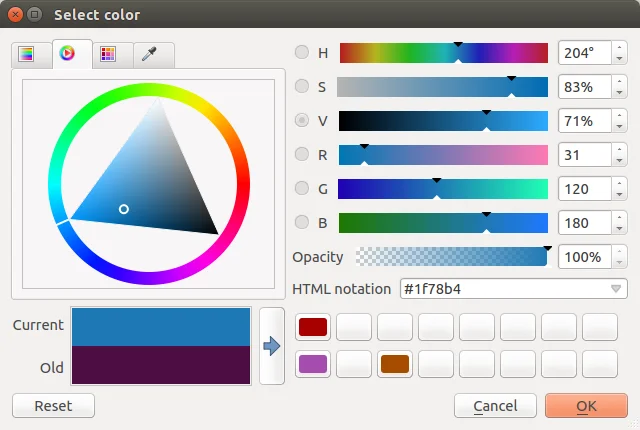Pick the purple custom color swatch
The height and width of the screenshot is (430, 640).
coord(313,364)
